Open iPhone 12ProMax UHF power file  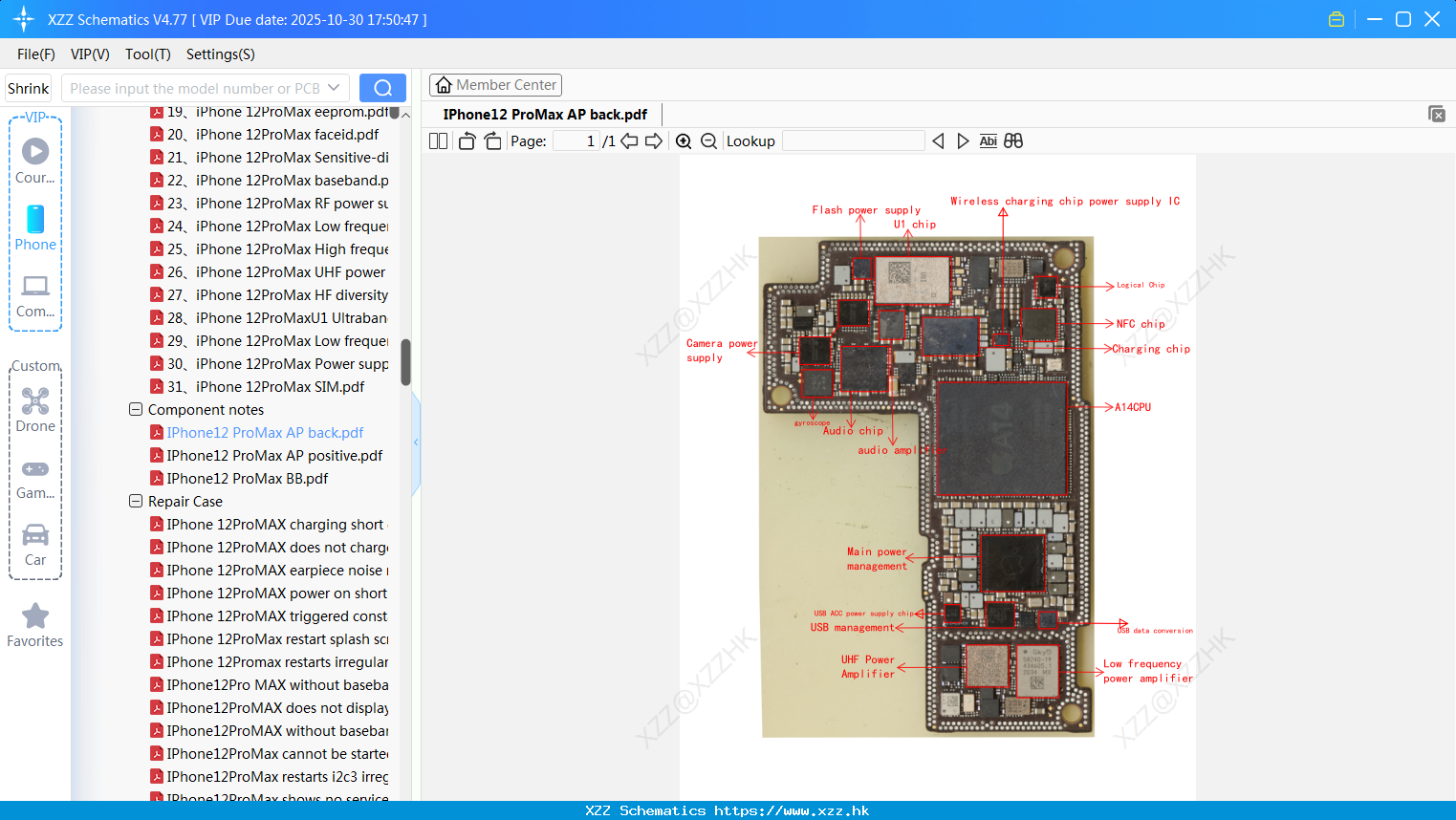pyautogui.click(x=268, y=271)
